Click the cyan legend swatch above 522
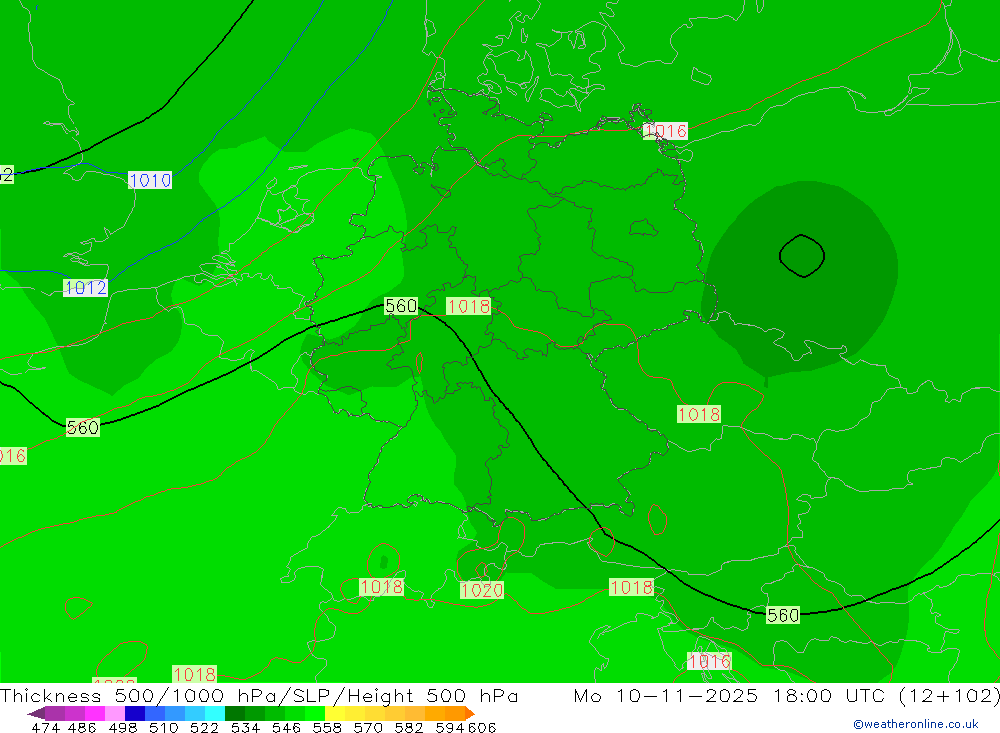Image resolution: width=1000 pixels, height=733 pixels. point(215,713)
